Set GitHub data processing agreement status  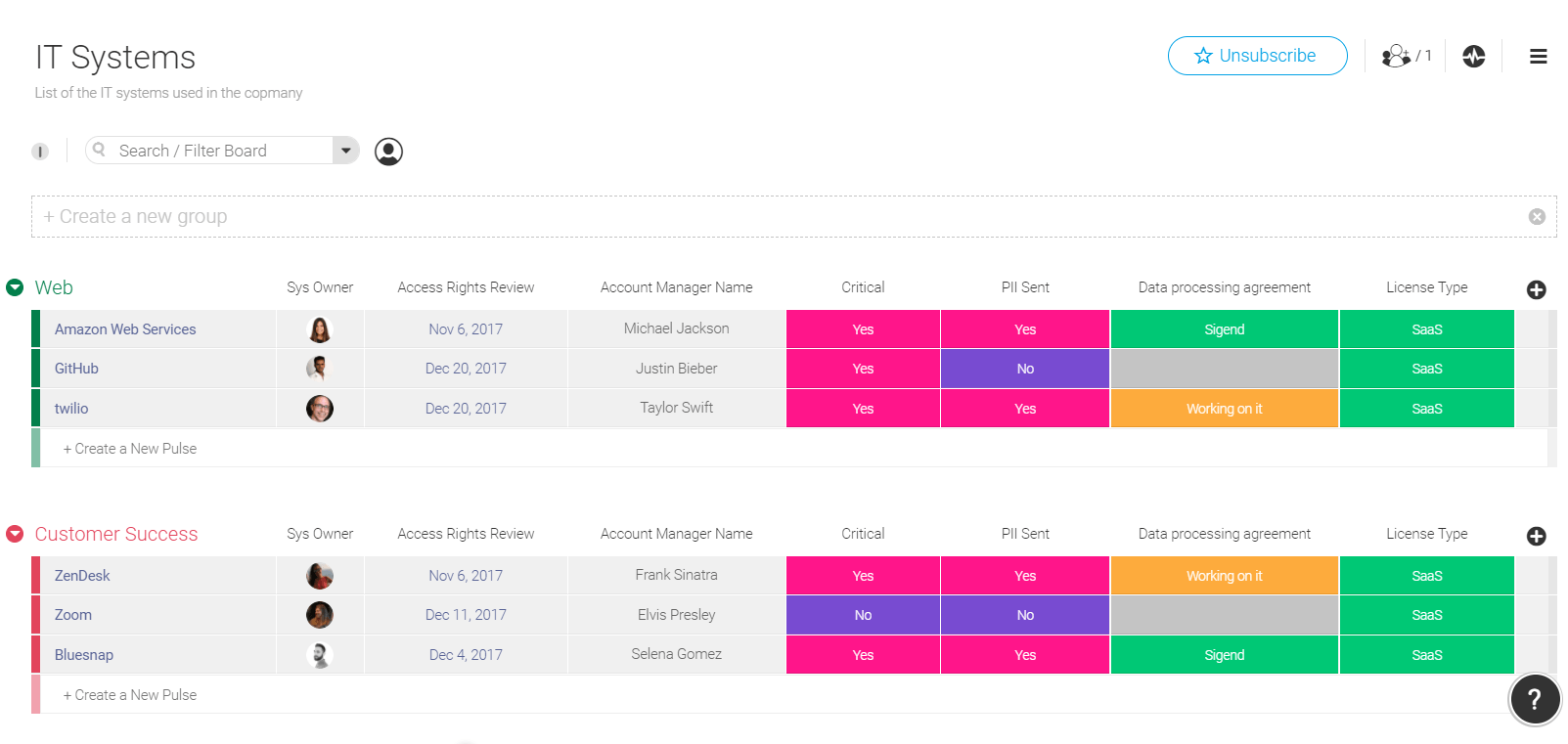tap(1225, 369)
